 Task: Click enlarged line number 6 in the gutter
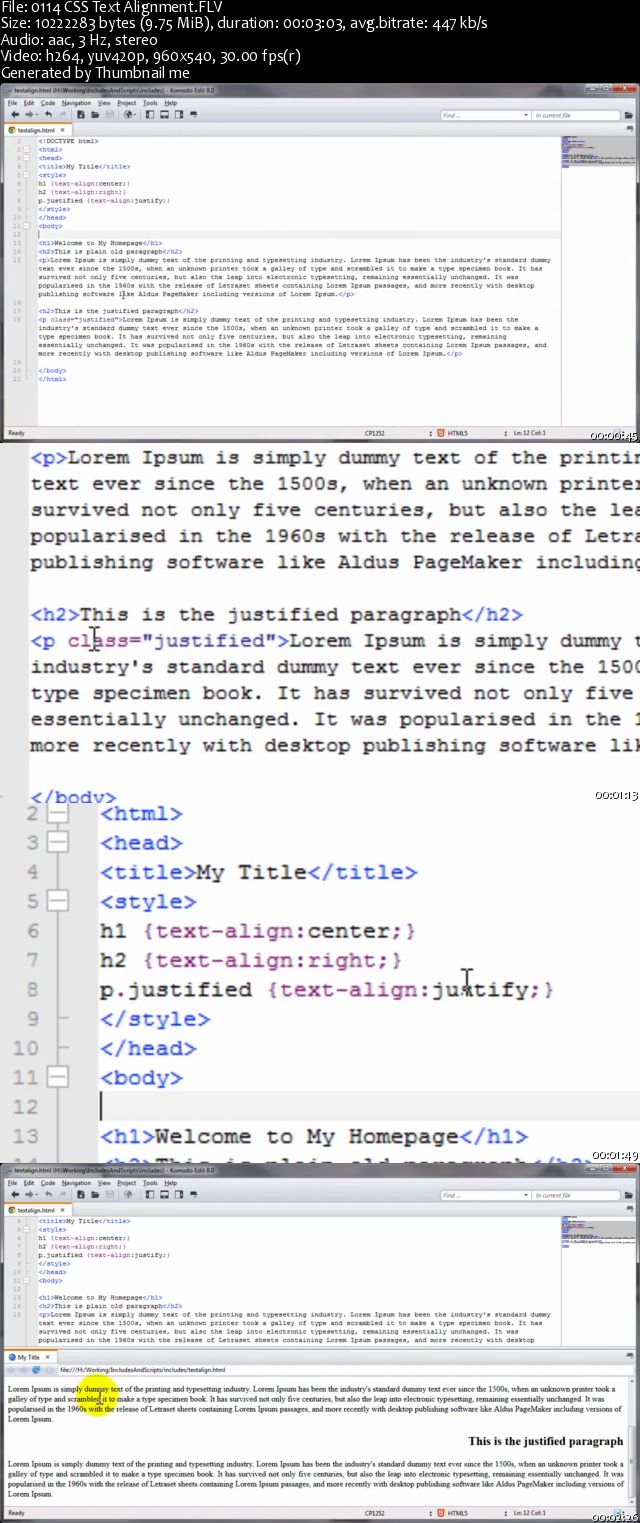[x=33, y=931]
